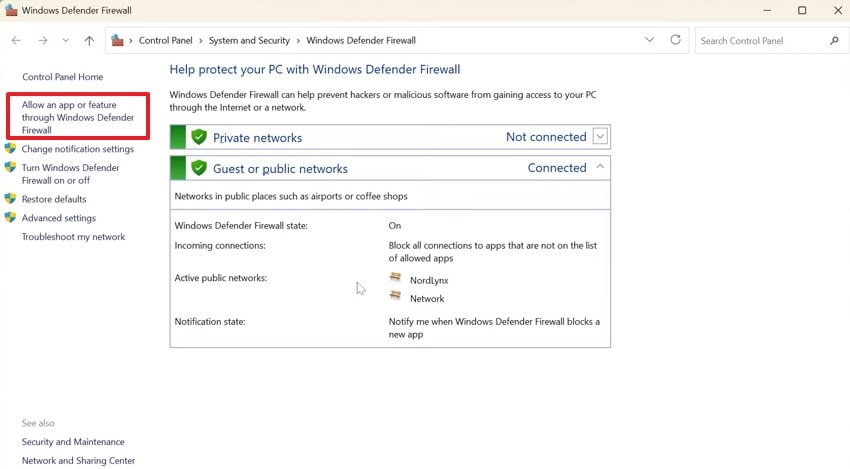The width and height of the screenshot is (850, 469).
Task: Select the NordLynx network name
Action: pos(429,280)
